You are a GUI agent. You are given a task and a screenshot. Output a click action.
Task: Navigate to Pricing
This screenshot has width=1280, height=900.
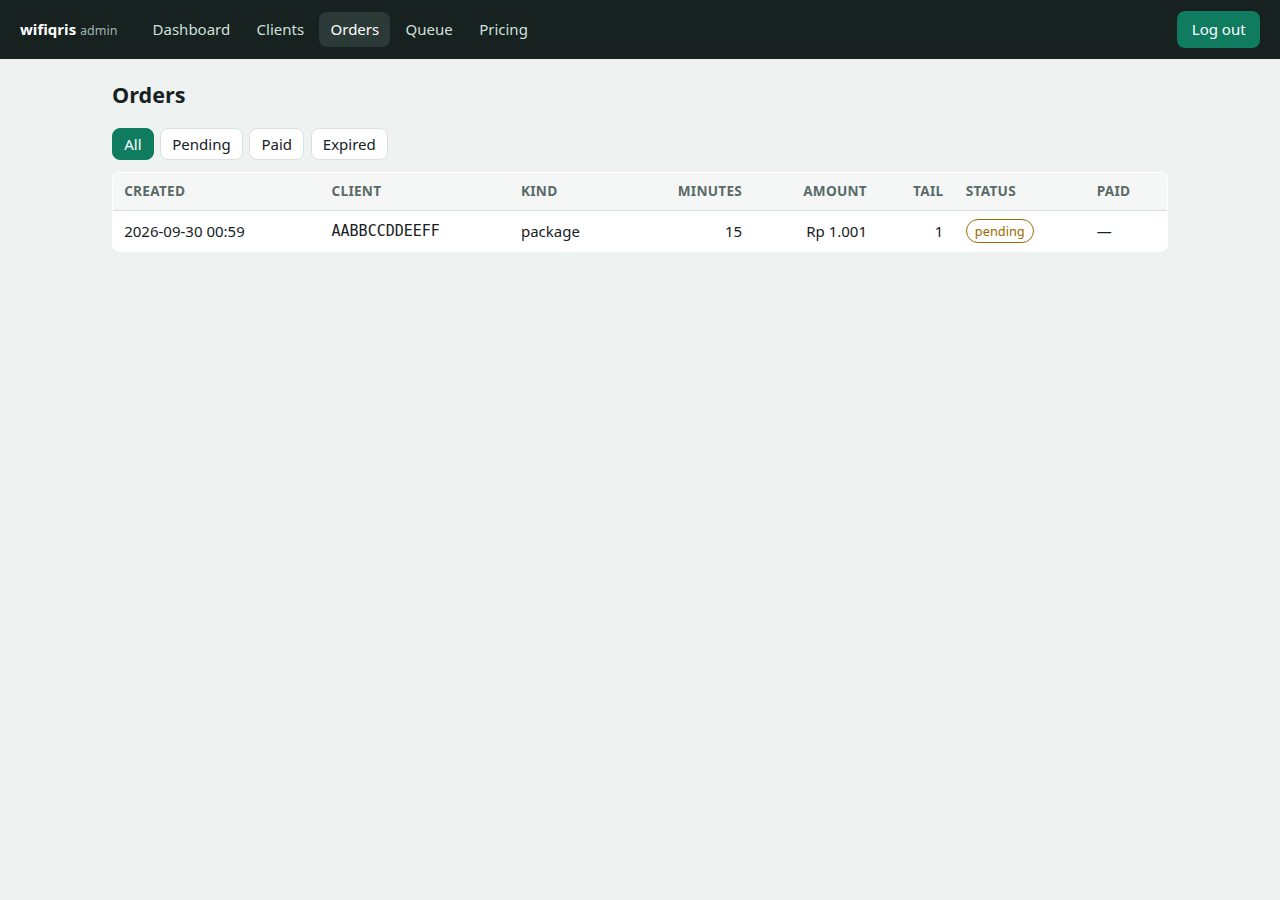click(503, 30)
